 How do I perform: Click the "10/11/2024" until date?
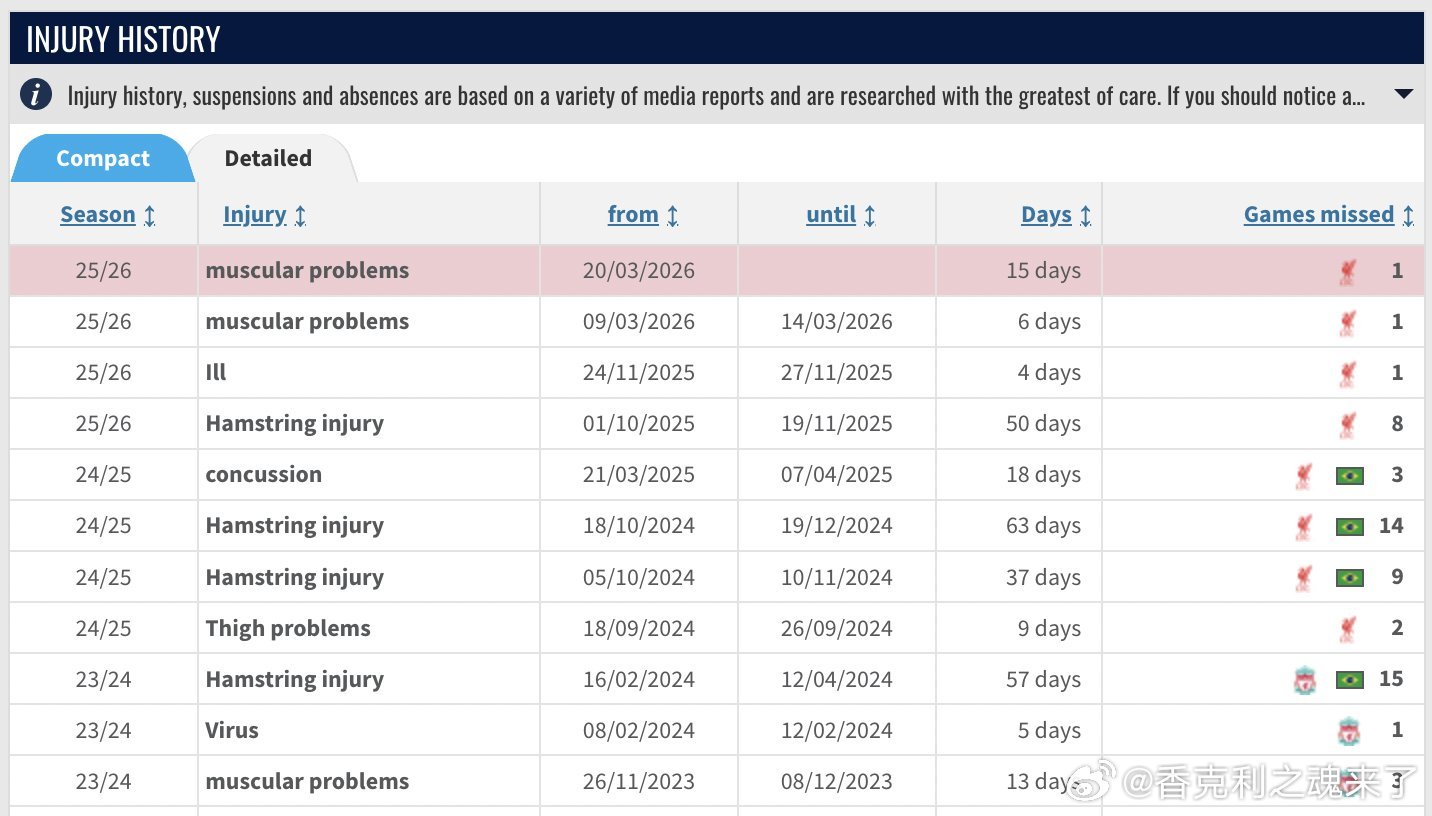(837, 578)
